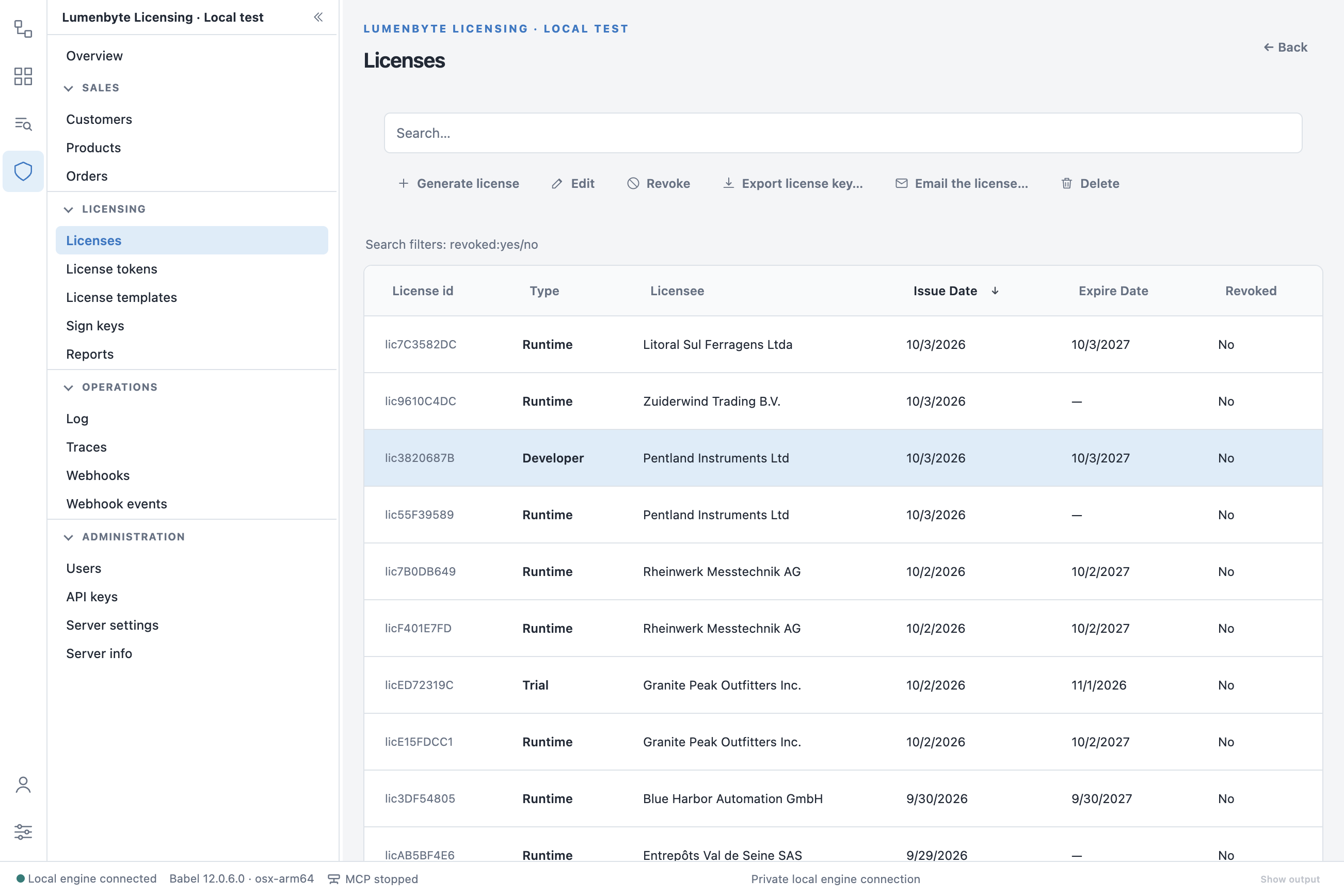Image resolution: width=1344 pixels, height=896 pixels.
Task: Click Show output in status bar
Action: tap(1290, 879)
